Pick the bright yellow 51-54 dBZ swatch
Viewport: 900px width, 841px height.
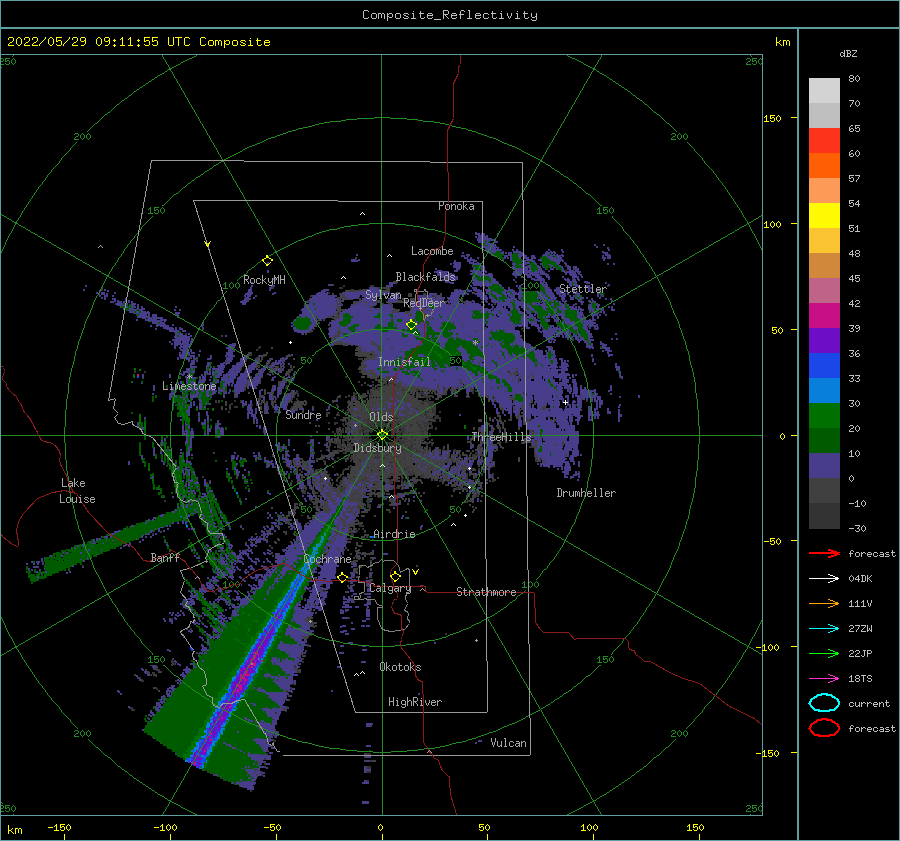[x=824, y=215]
